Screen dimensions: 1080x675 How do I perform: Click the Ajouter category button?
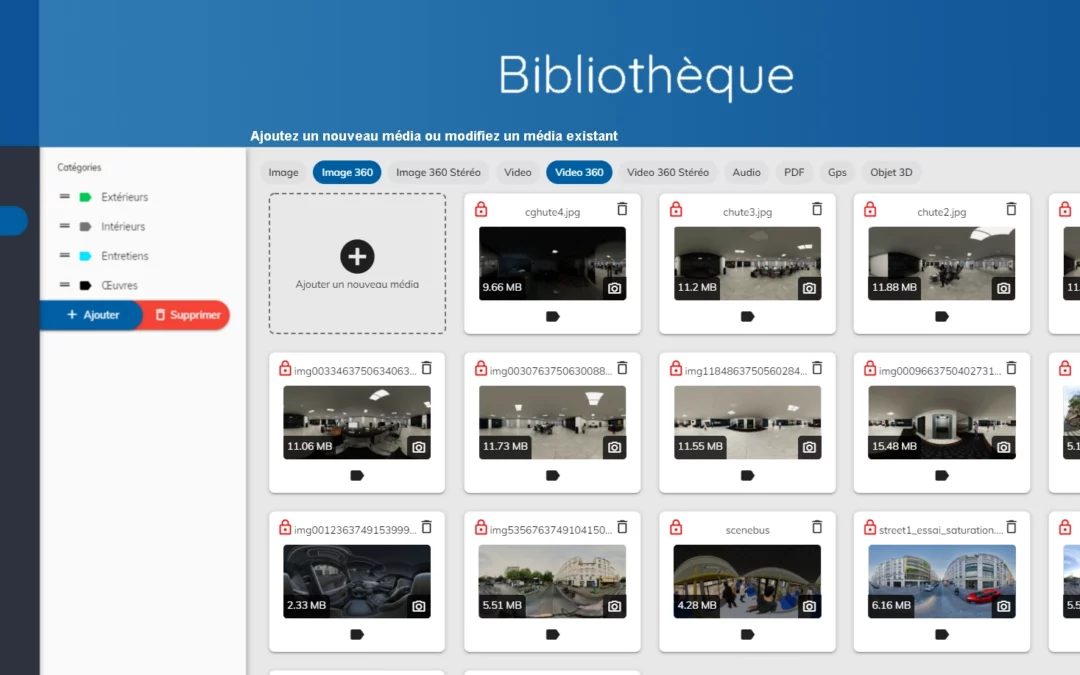(x=92, y=315)
